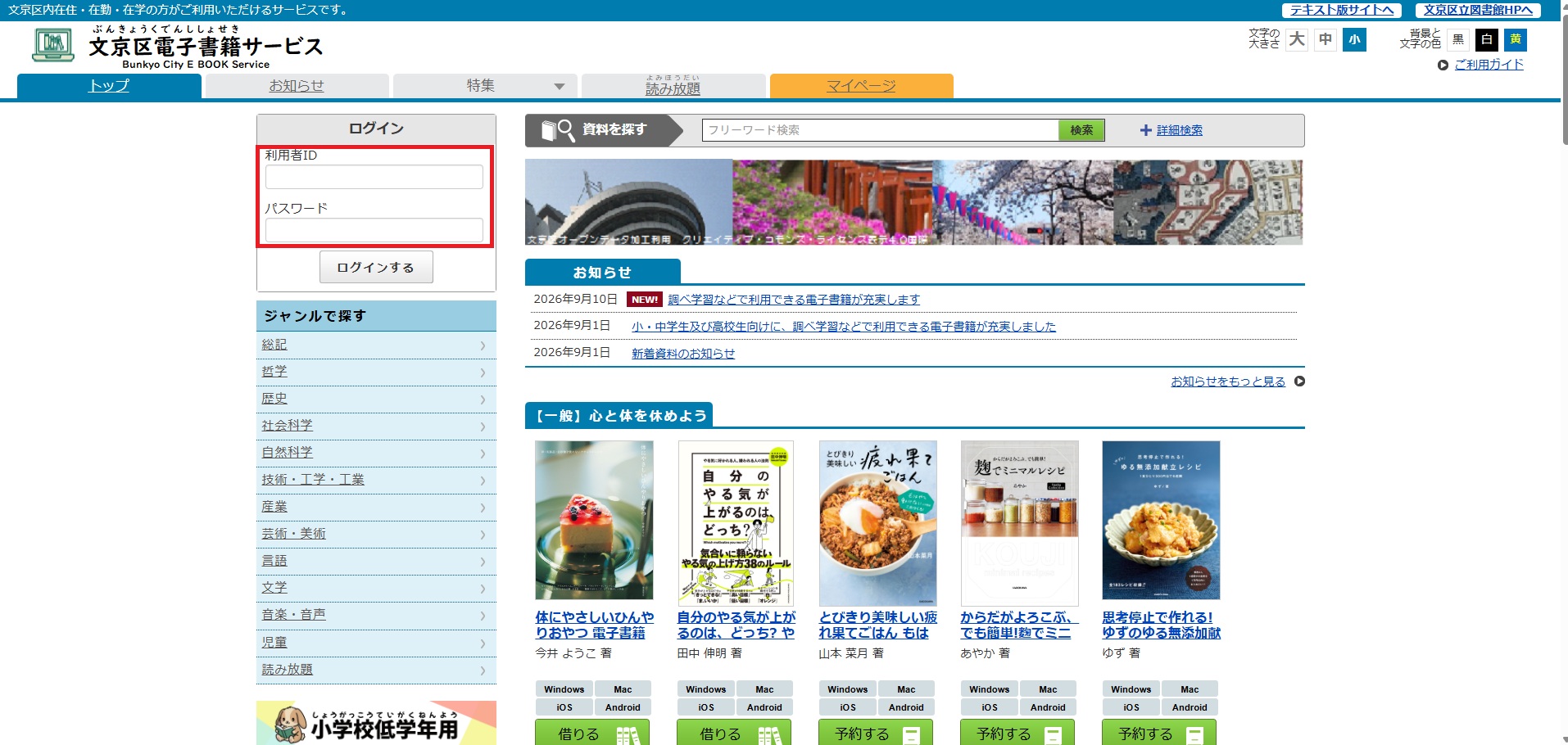The image size is (1568, 745).
Task: Choose the 白 text on black color scheme
Action: click(1487, 39)
